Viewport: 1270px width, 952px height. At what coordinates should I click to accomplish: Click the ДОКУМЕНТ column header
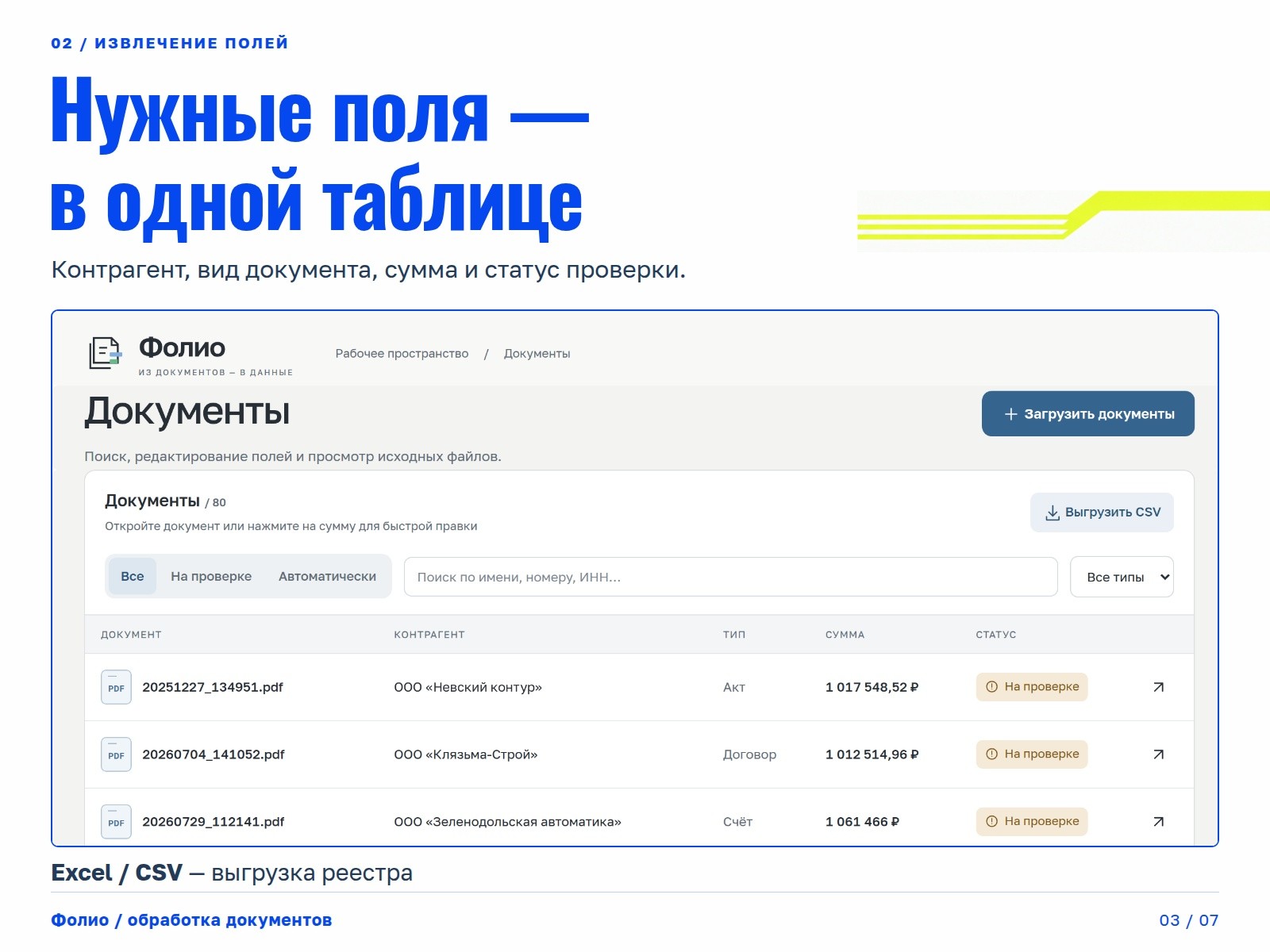pos(131,635)
